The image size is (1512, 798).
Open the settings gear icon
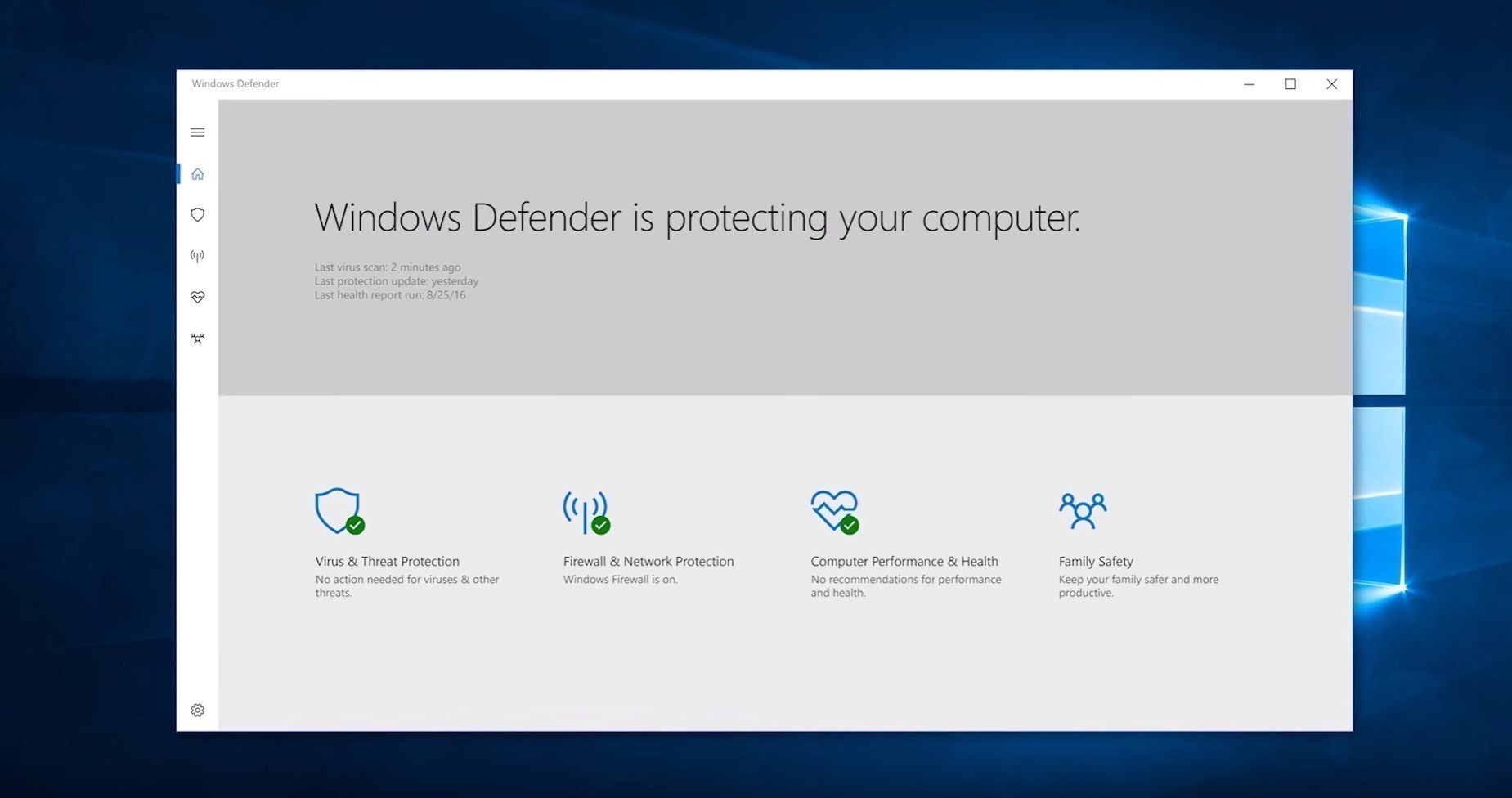197,710
